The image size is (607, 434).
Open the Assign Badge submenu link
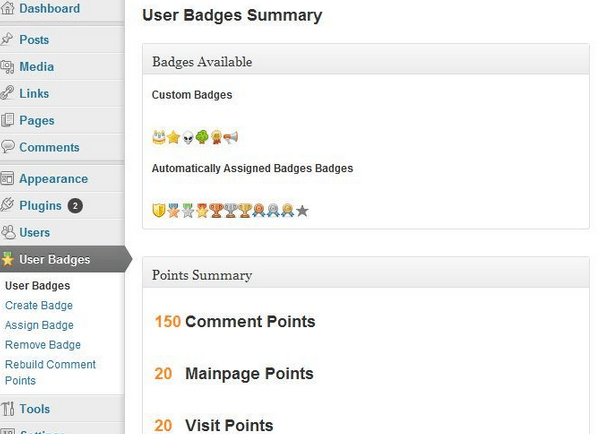(x=39, y=325)
